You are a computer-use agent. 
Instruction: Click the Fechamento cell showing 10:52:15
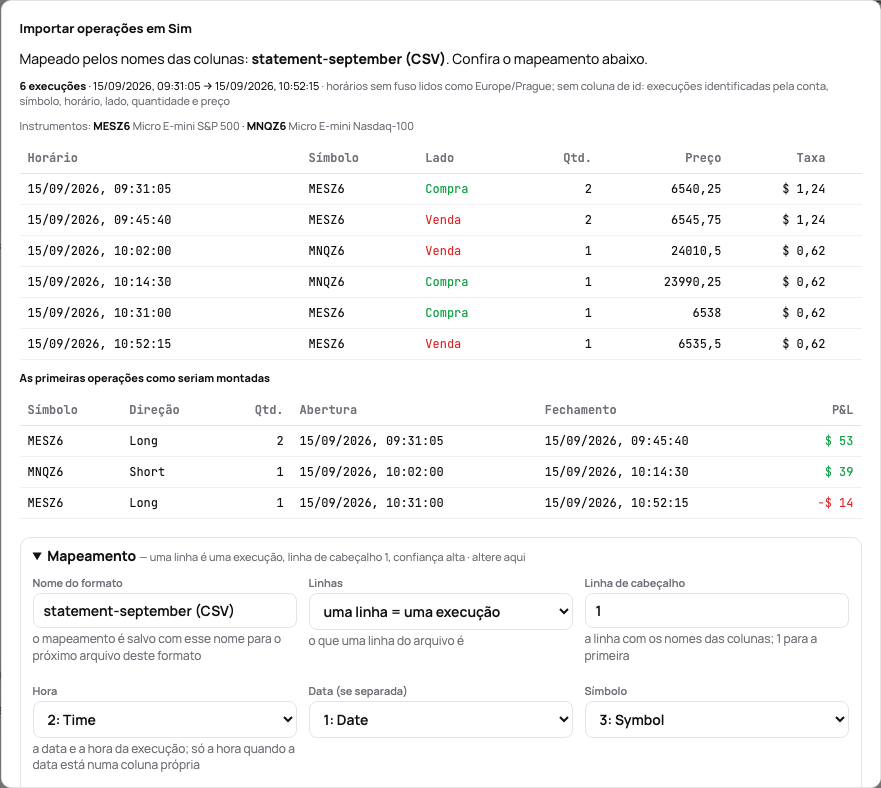pyautogui.click(x=616, y=502)
